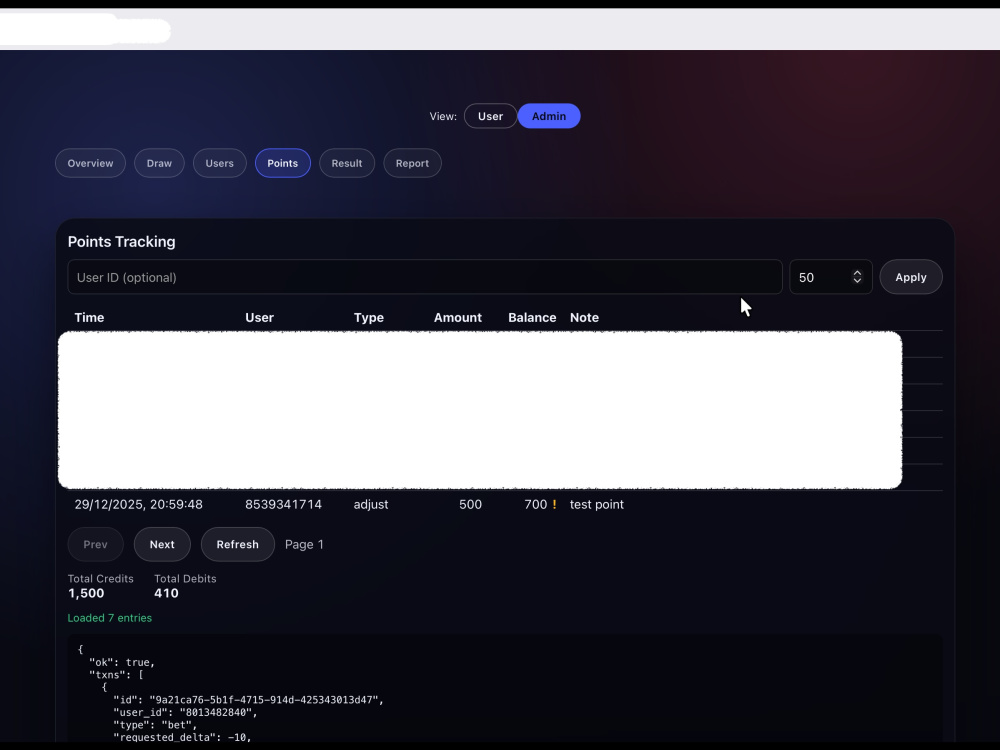Select the Points tab
The image size is (1000, 750).
(283, 163)
